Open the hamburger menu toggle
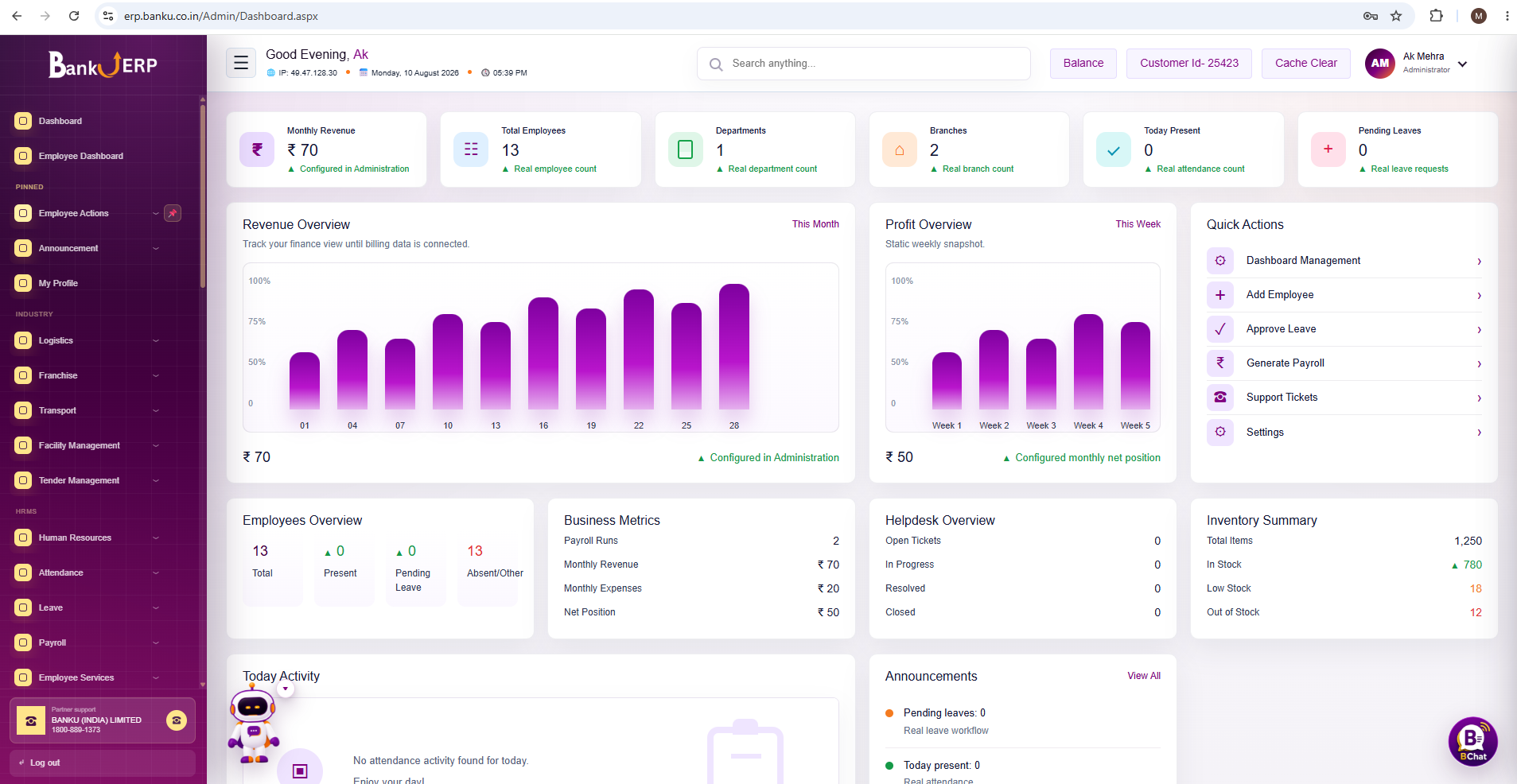Viewport: 1517px width, 784px height. pos(240,63)
